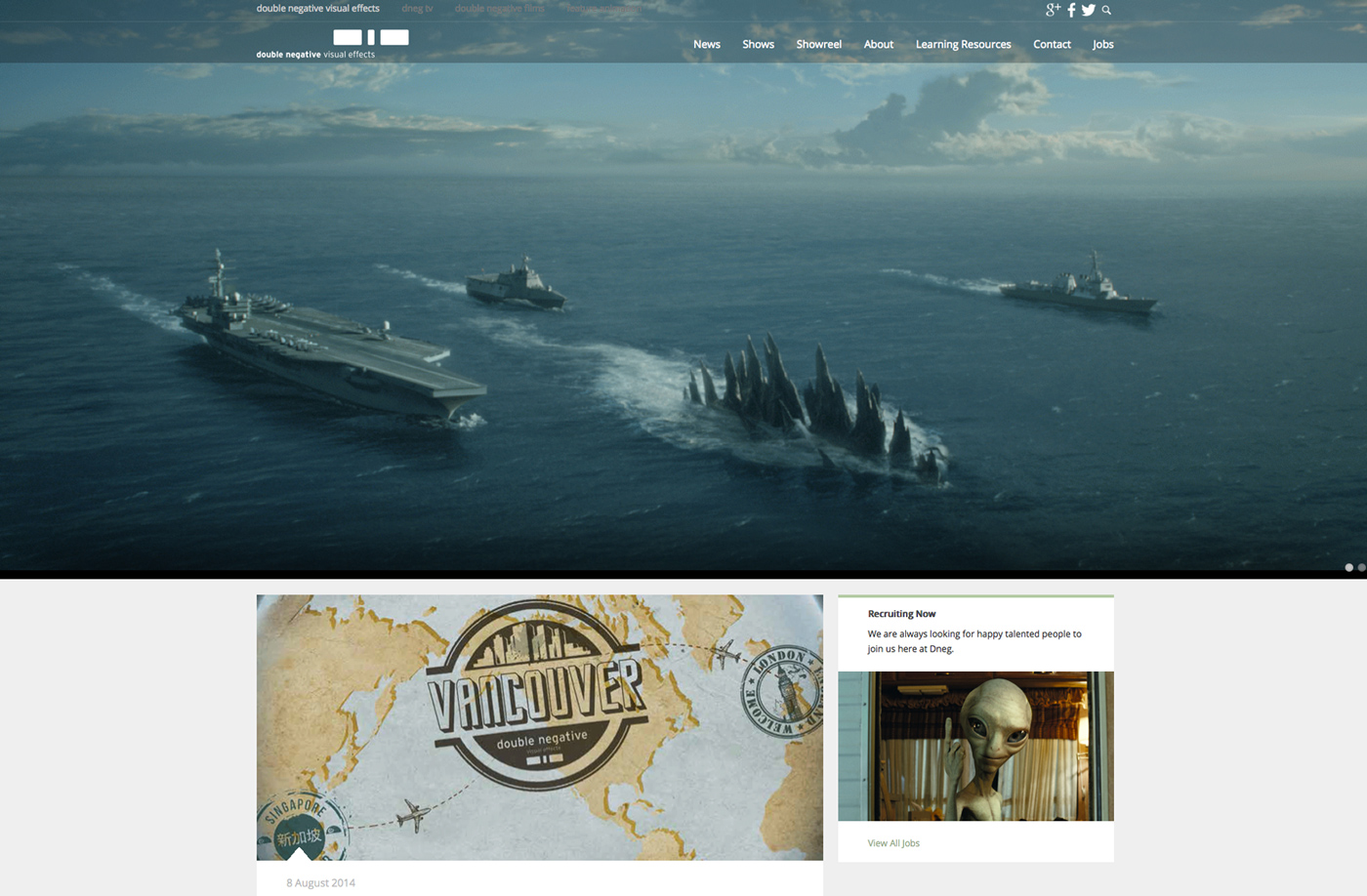The width and height of the screenshot is (1367, 896).
Task: Open the Shows menu item
Action: [758, 44]
